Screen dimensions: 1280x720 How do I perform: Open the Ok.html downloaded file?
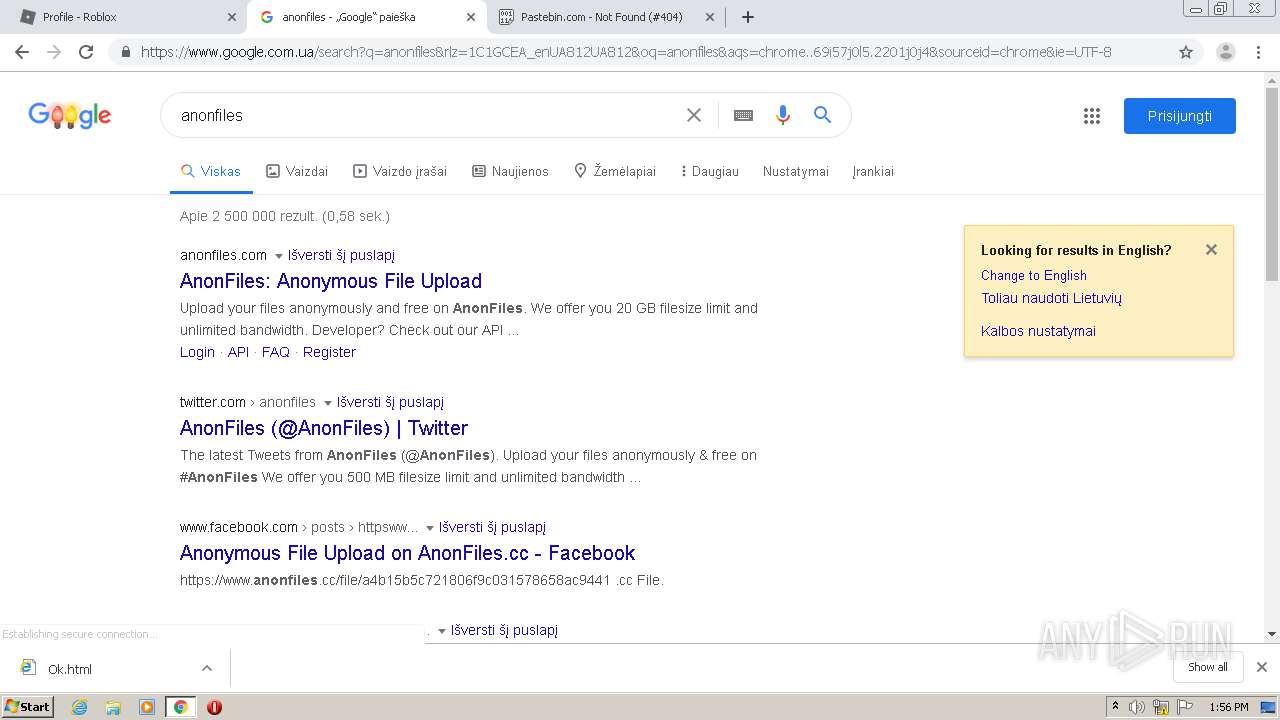70,669
